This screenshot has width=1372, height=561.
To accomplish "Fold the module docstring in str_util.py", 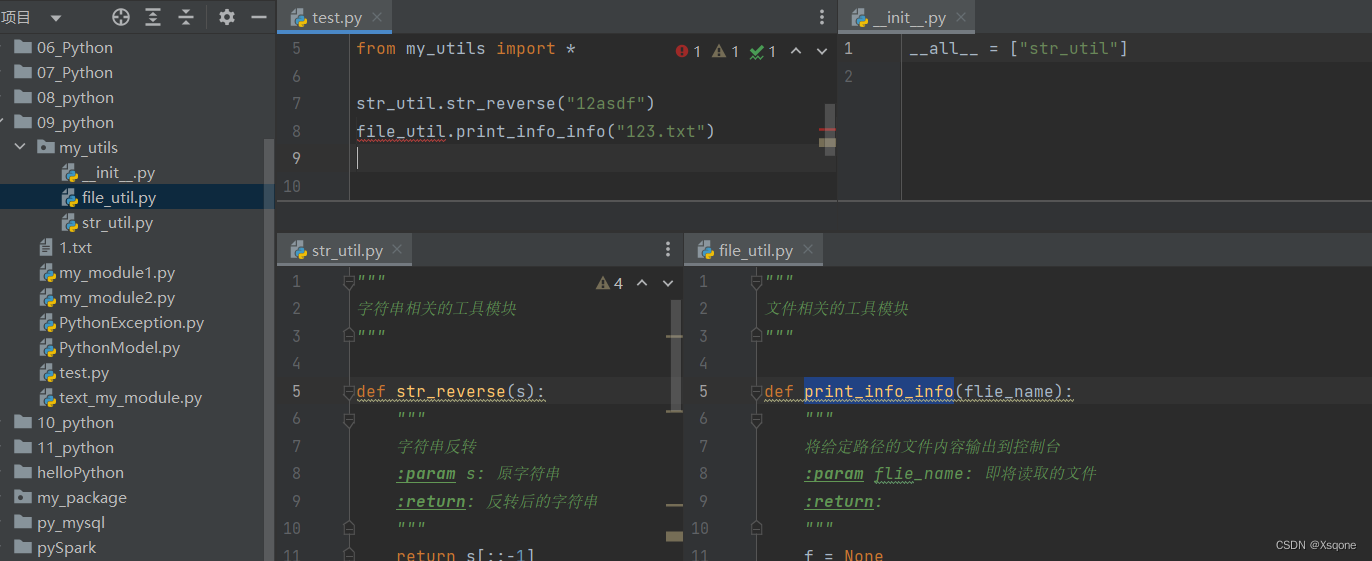I will (x=349, y=282).
